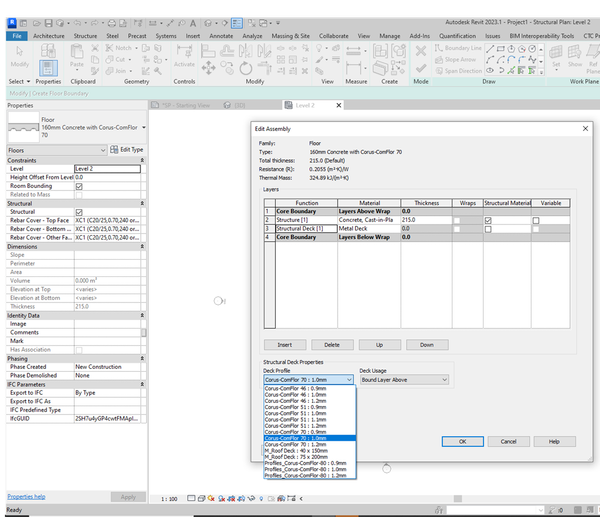Screen dimensions: 600x517
Task: Open the Structure ribbon tab
Action: 86,35
